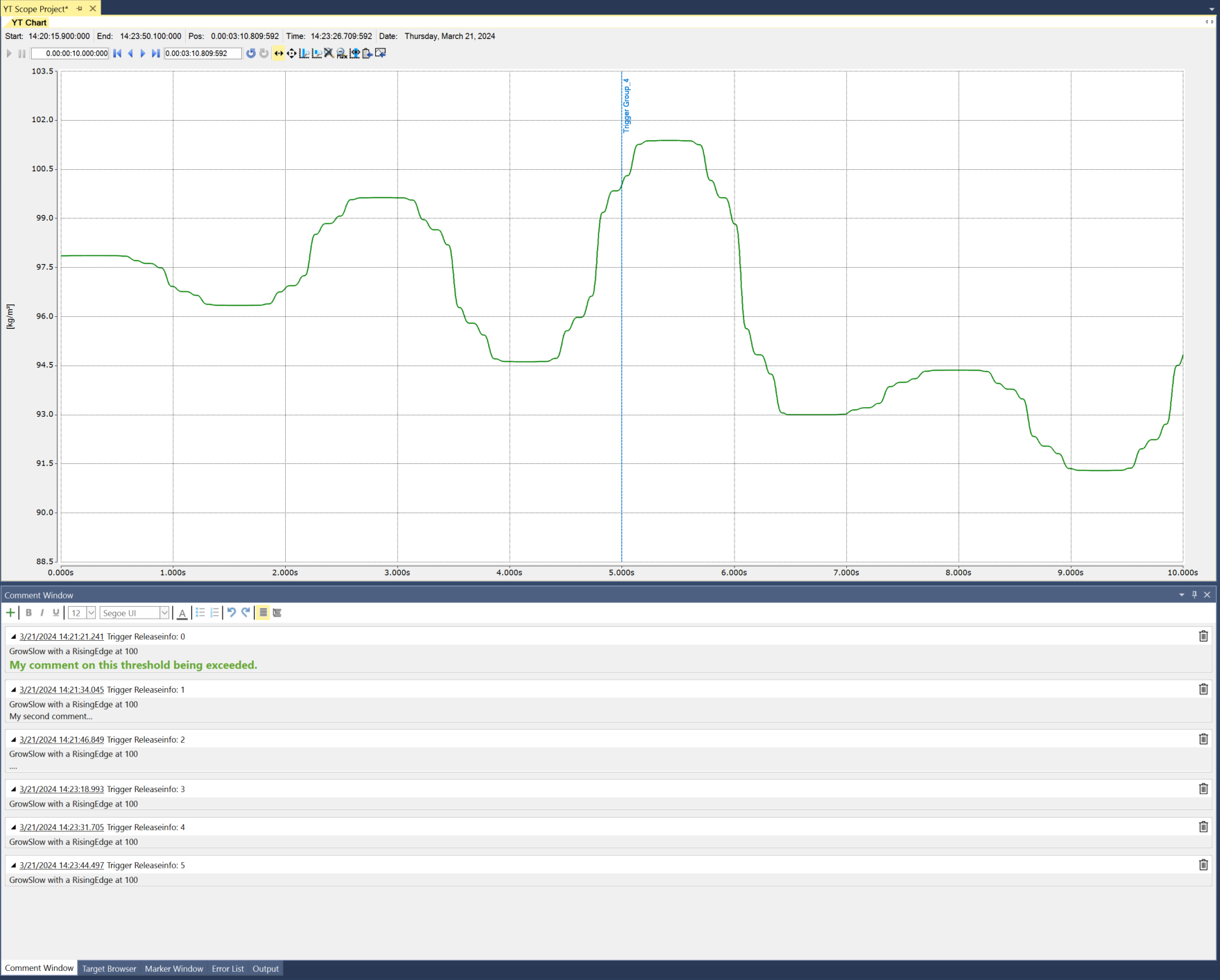Collapse the Trigger Releaseinfo: 5 comment

tap(13, 866)
